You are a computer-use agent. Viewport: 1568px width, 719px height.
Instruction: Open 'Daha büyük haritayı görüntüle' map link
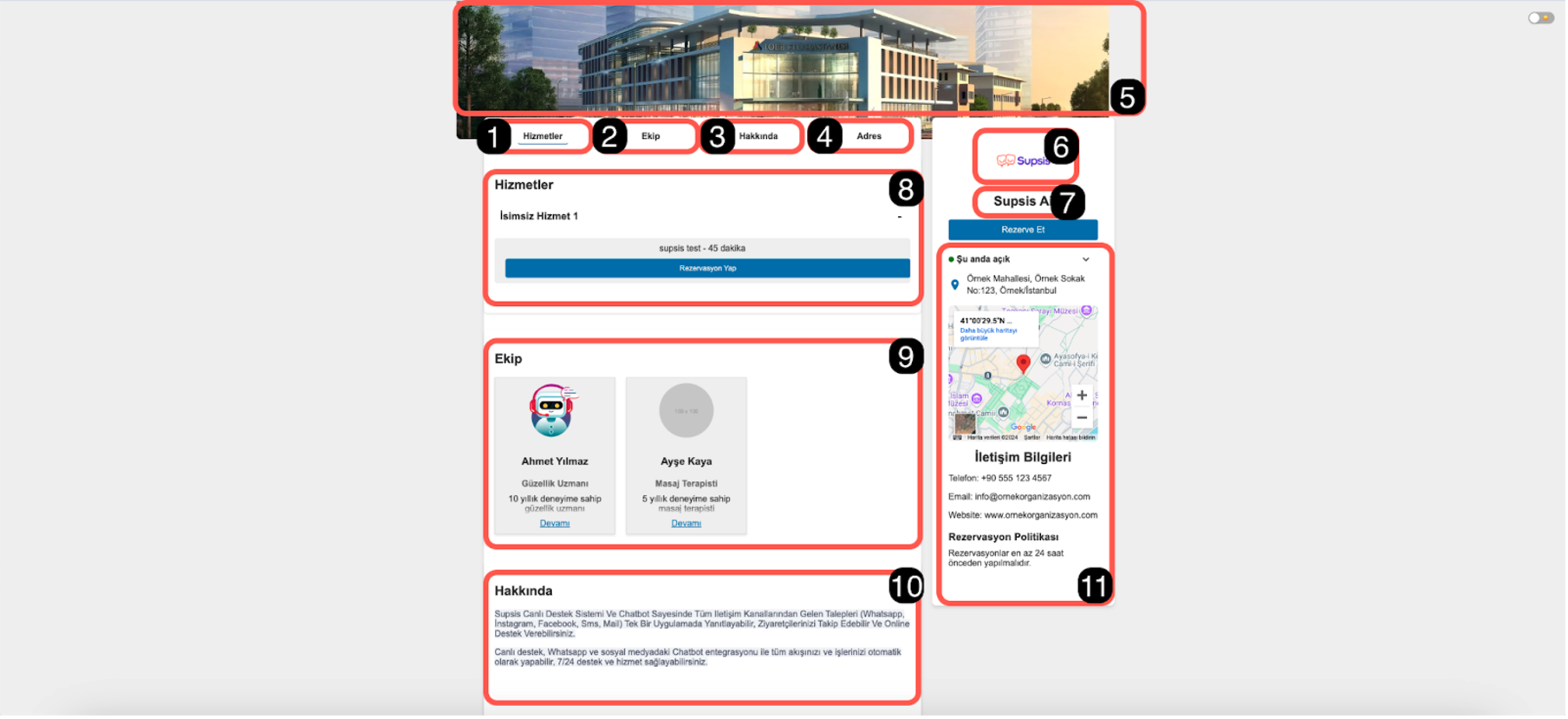click(x=990, y=335)
